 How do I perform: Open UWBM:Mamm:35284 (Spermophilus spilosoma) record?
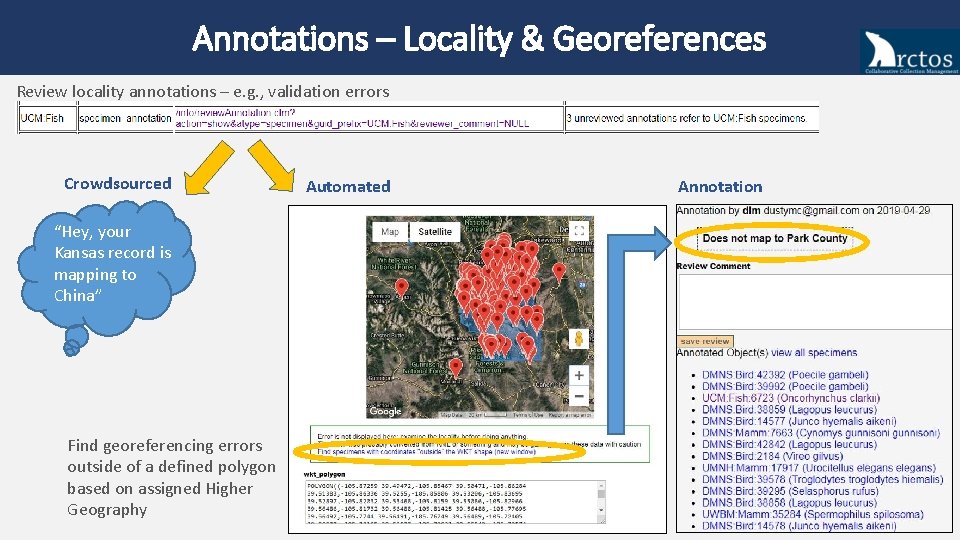click(x=812, y=514)
